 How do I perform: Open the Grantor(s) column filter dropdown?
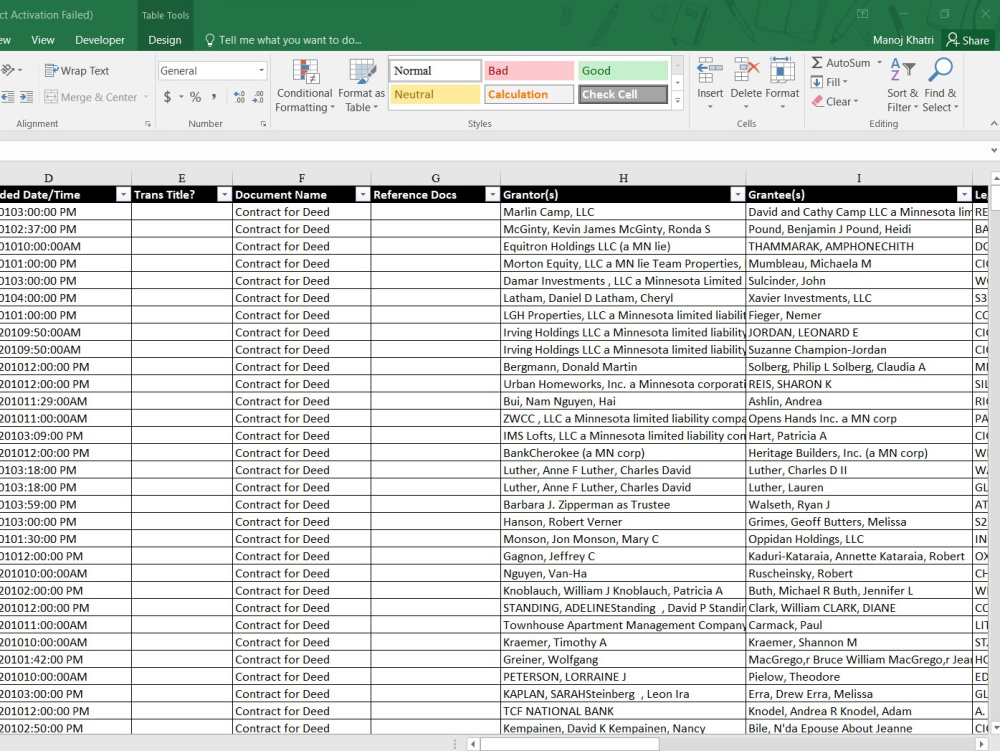pyautogui.click(x=736, y=194)
